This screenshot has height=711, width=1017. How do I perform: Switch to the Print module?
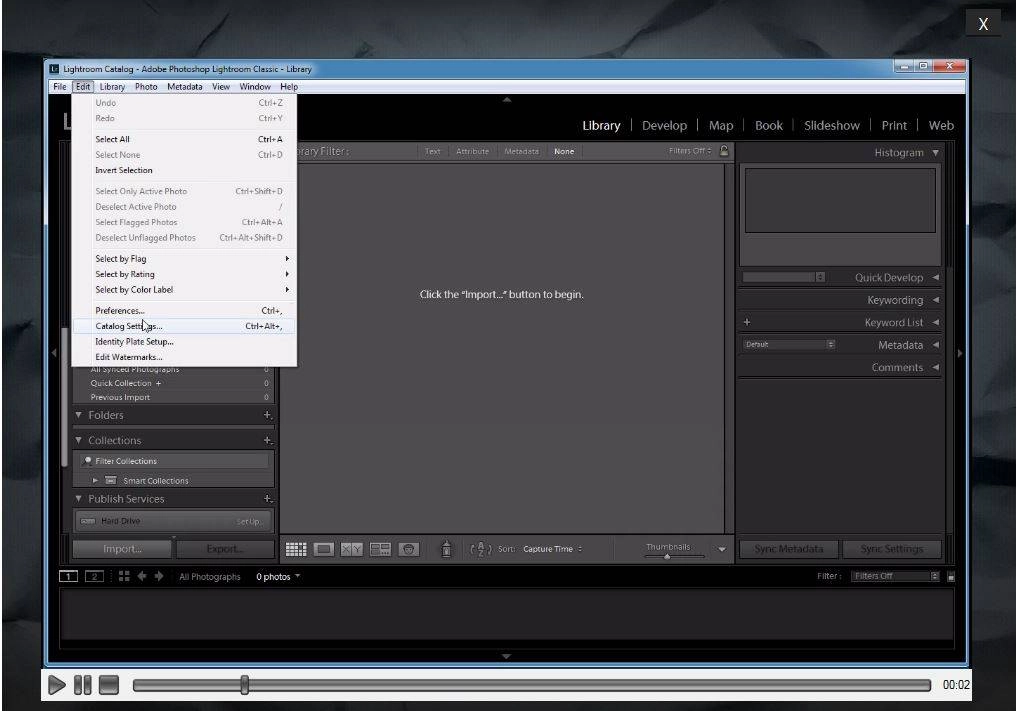(894, 126)
